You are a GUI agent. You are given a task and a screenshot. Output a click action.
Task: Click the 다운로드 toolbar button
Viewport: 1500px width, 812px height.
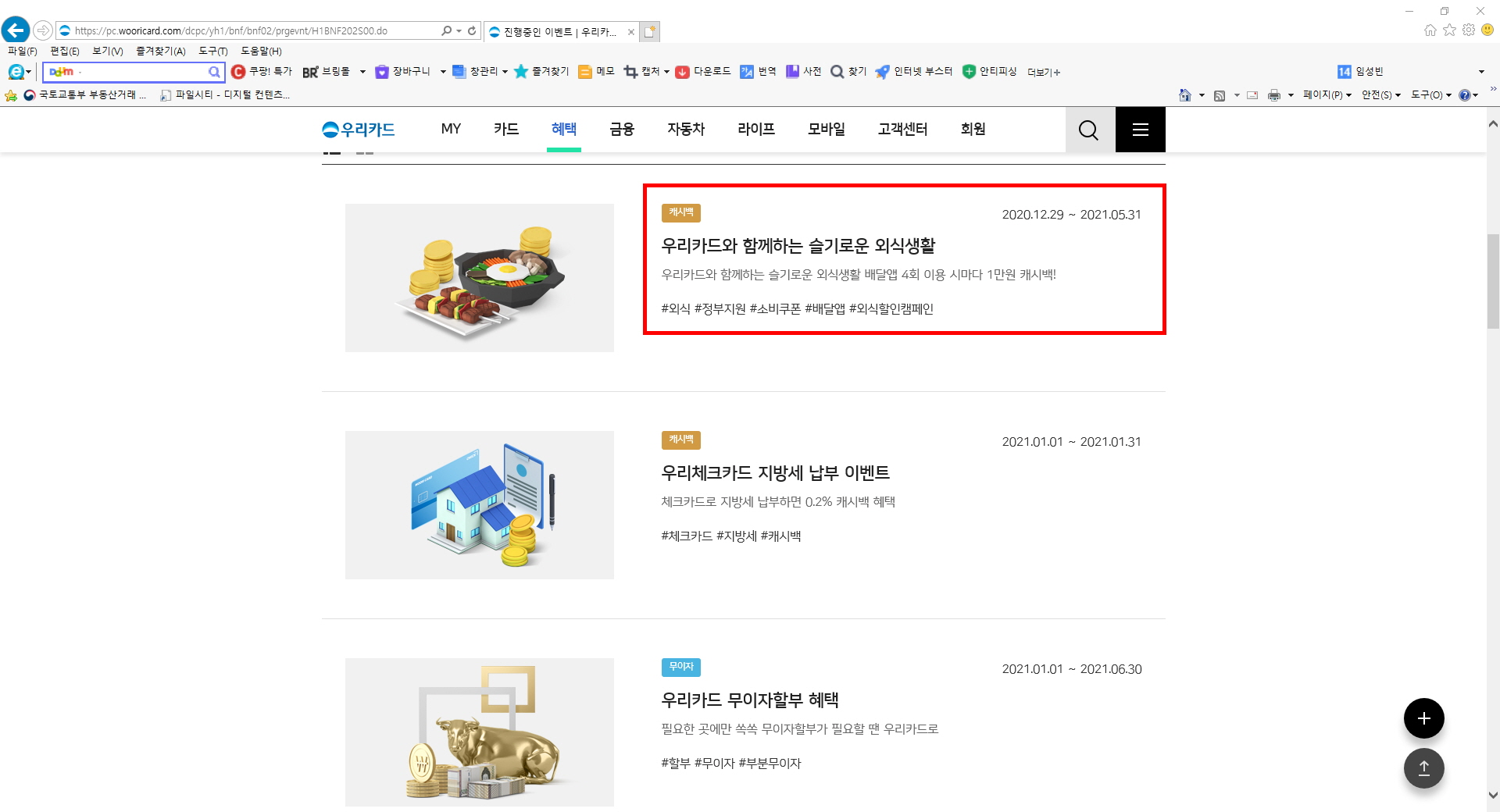tap(703, 71)
